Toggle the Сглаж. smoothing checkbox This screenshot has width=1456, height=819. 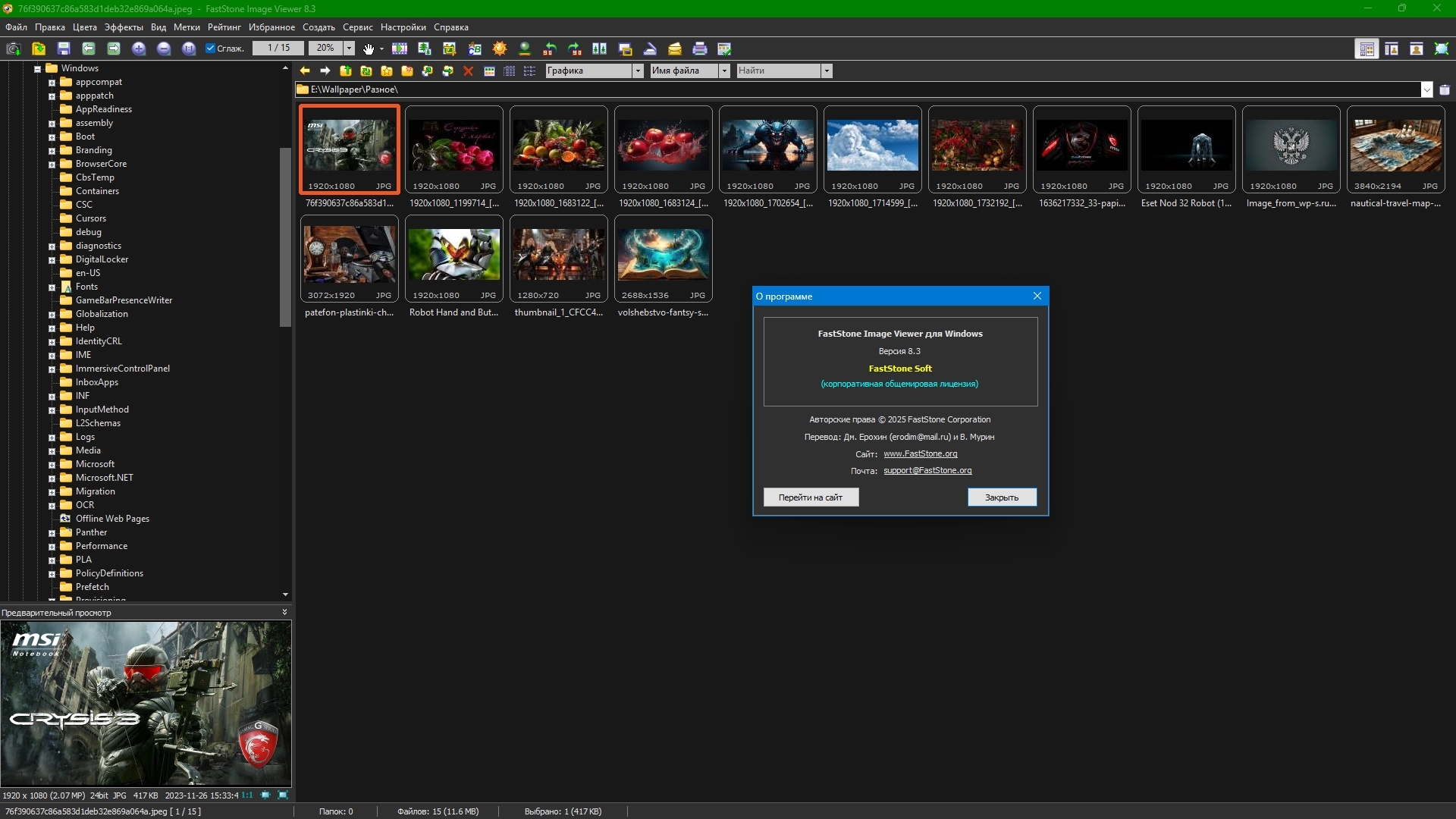211,49
